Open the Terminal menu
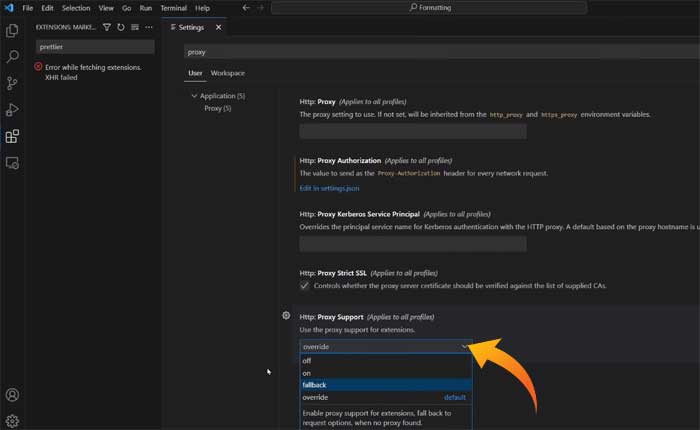The height and width of the screenshot is (430, 700). (175, 8)
